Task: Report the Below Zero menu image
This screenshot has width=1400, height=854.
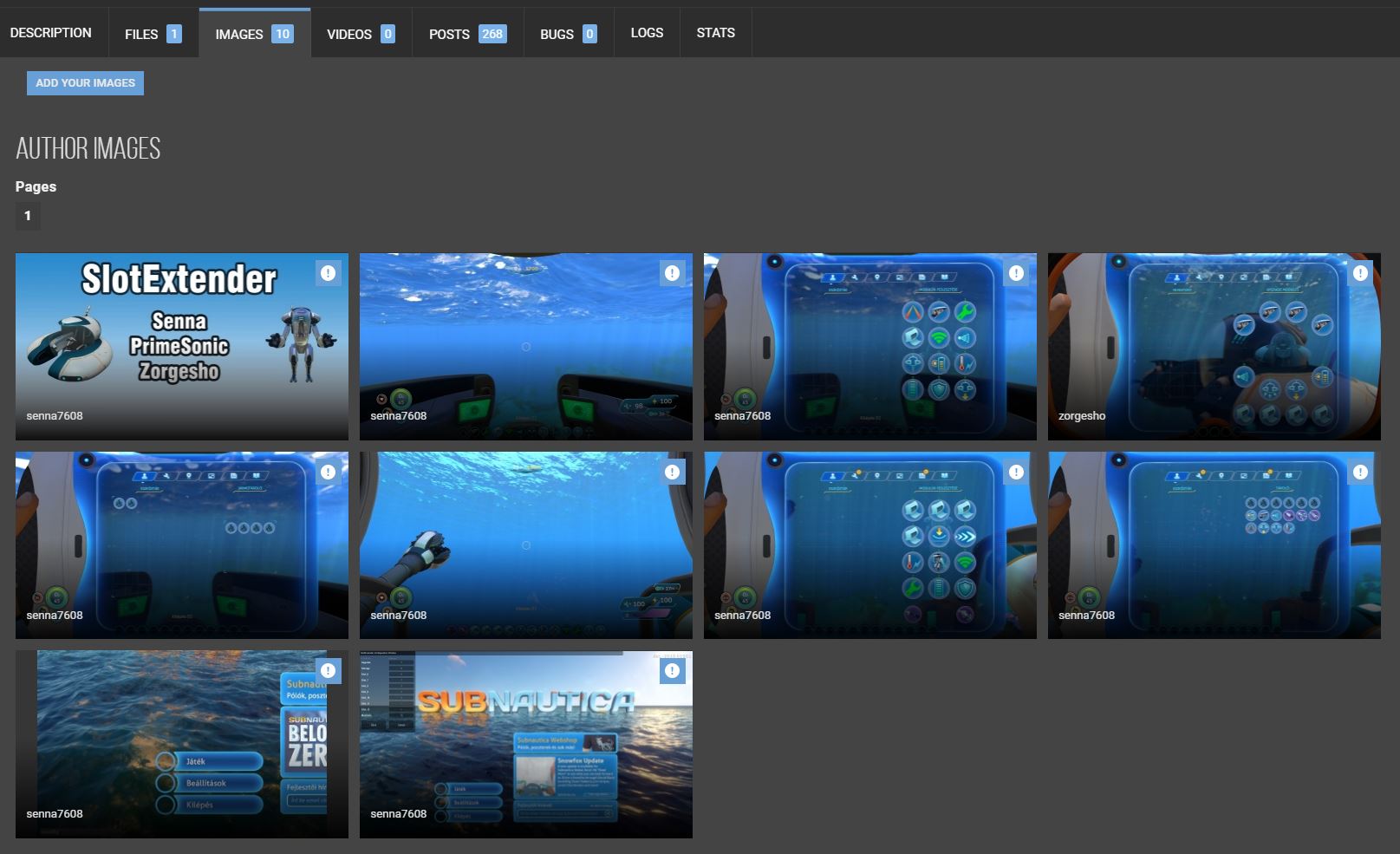Action: pos(328,670)
